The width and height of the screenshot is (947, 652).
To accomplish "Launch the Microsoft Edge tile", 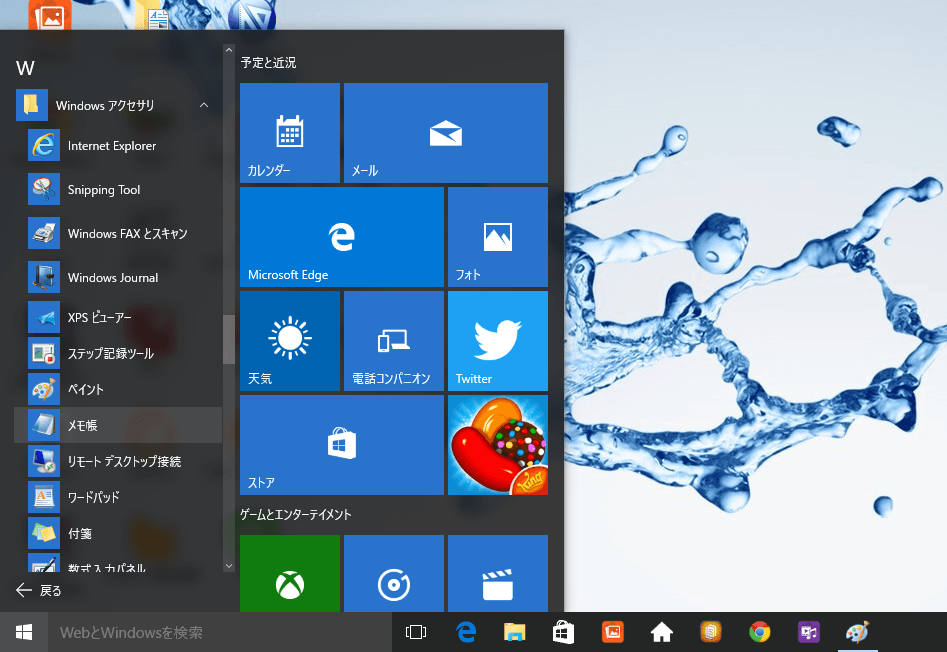I will [342, 237].
